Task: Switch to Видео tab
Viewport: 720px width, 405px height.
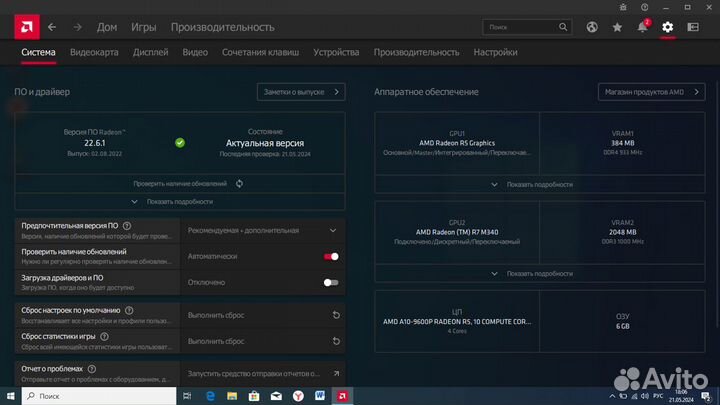Action: pos(195,52)
